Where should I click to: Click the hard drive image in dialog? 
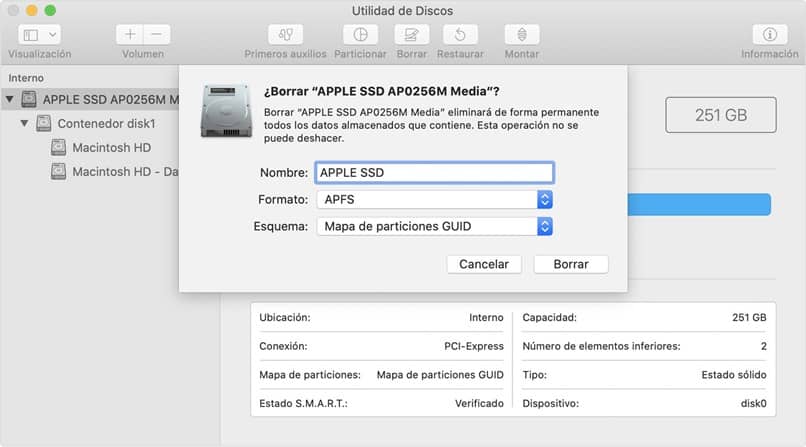226,111
